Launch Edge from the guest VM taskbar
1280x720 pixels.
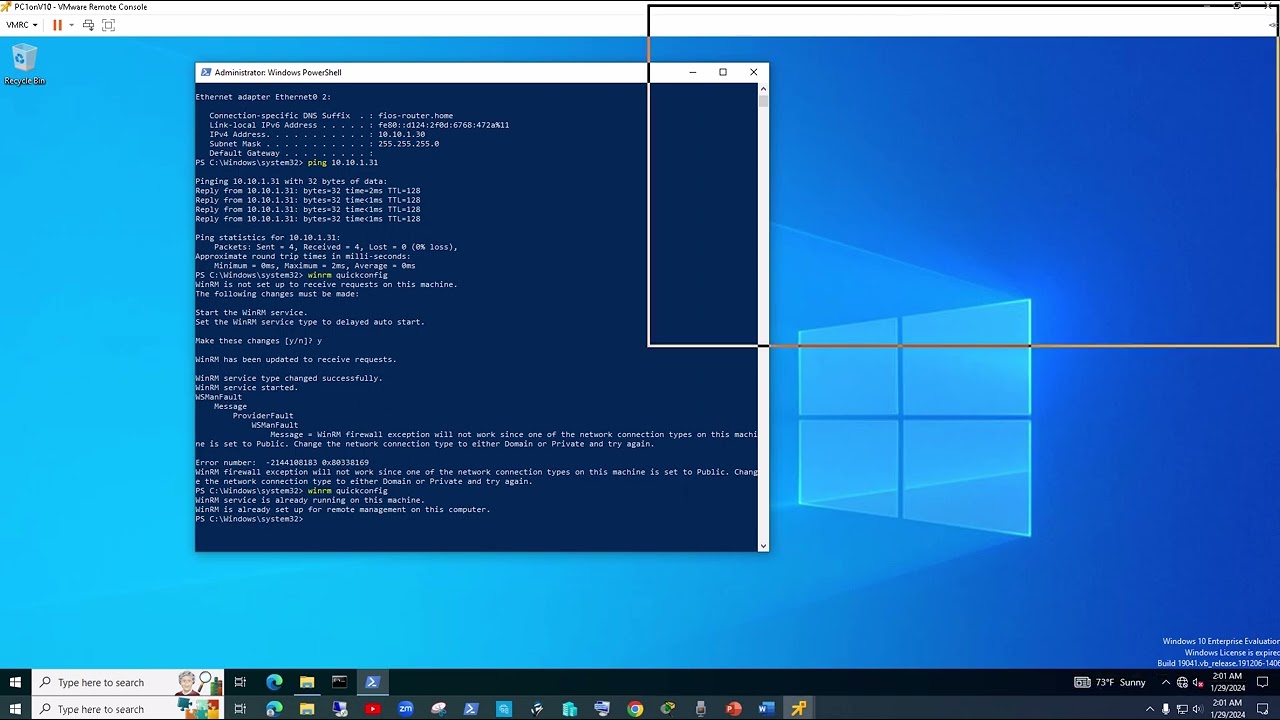point(274,682)
